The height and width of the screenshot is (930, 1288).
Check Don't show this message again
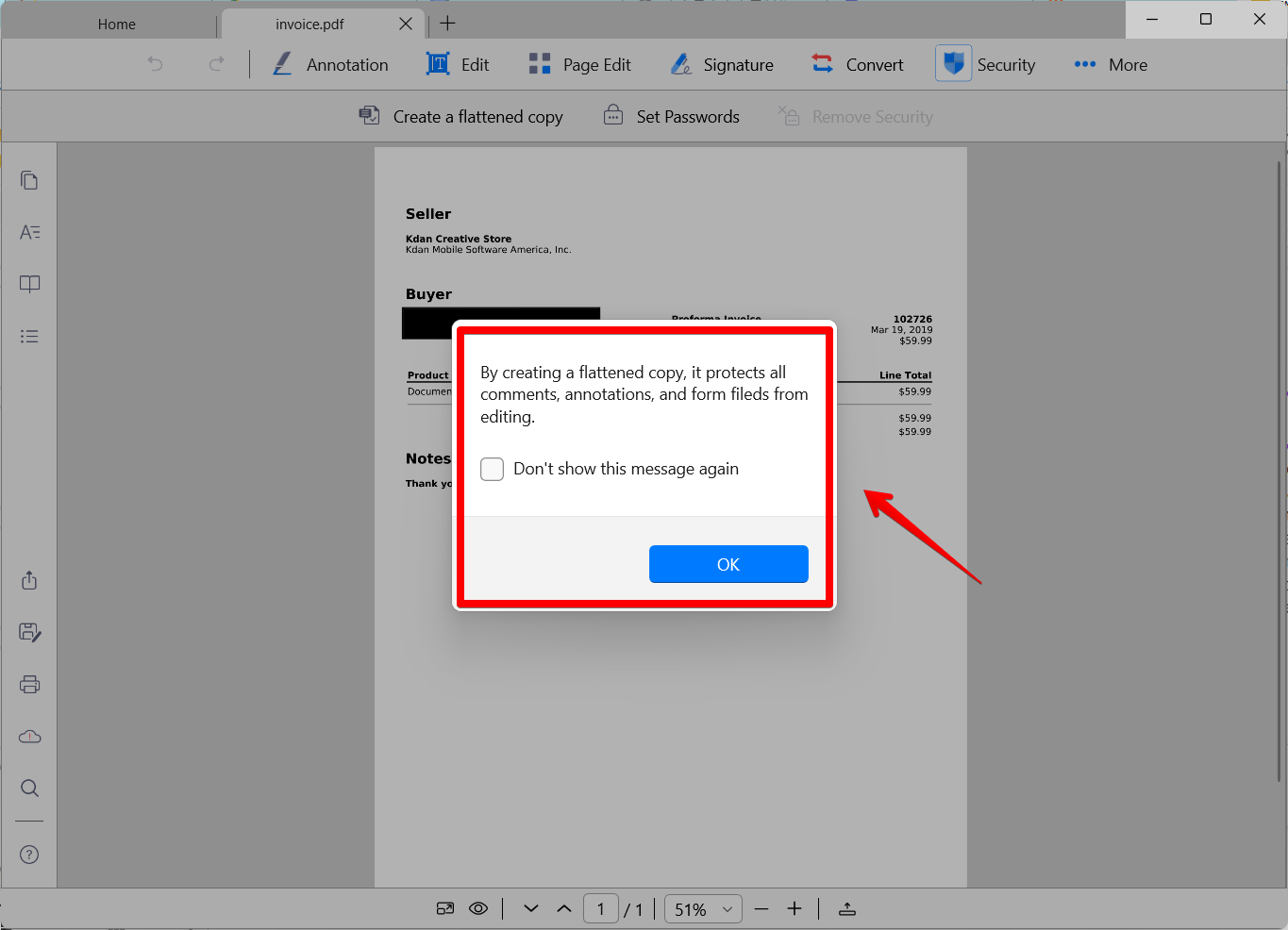tap(492, 469)
